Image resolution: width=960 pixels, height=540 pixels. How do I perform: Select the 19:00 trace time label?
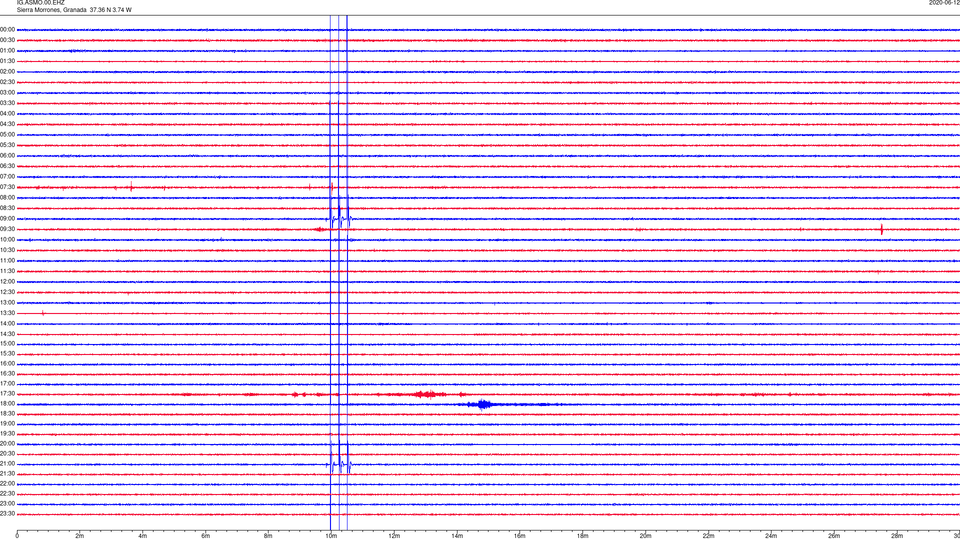[7, 424]
